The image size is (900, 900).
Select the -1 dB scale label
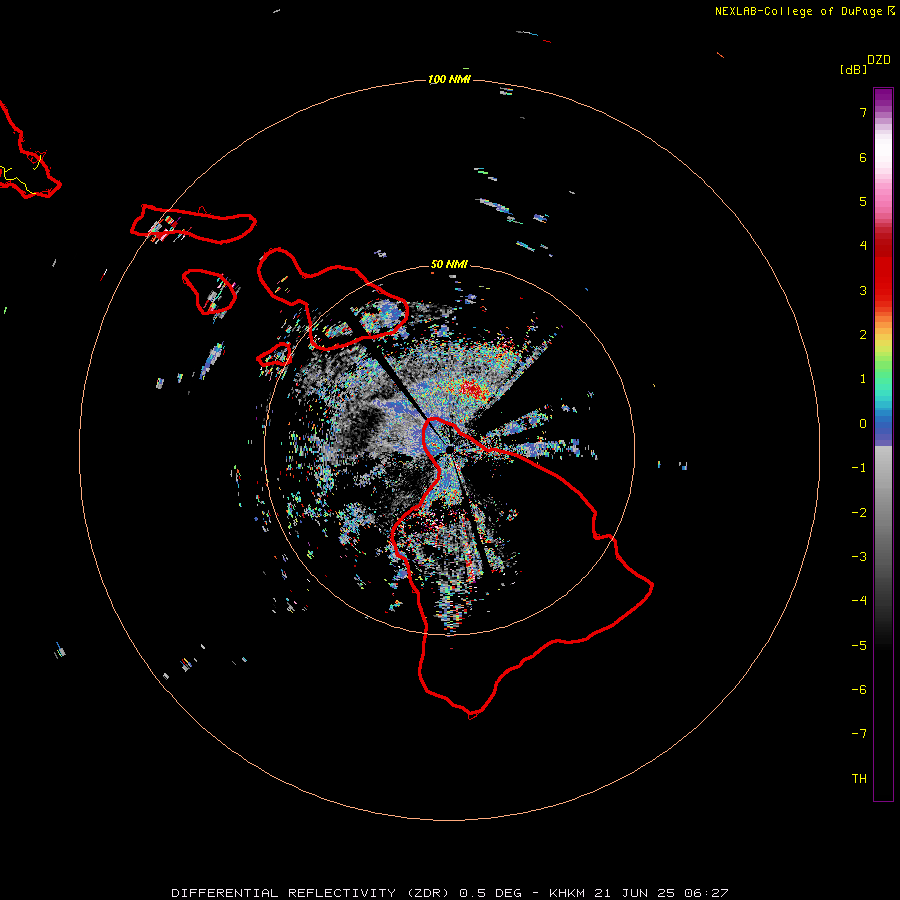[859, 468]
